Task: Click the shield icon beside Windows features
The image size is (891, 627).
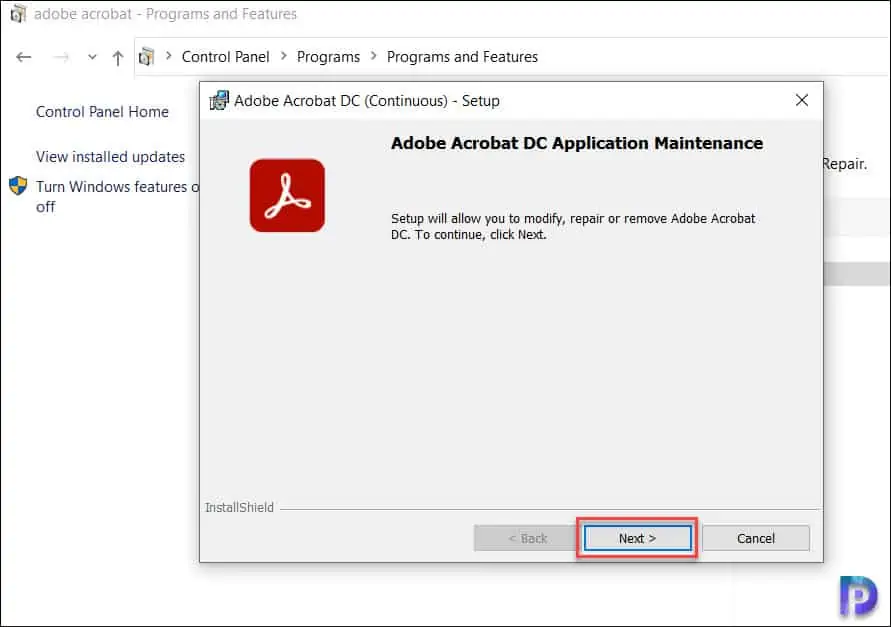Action: 18,185
